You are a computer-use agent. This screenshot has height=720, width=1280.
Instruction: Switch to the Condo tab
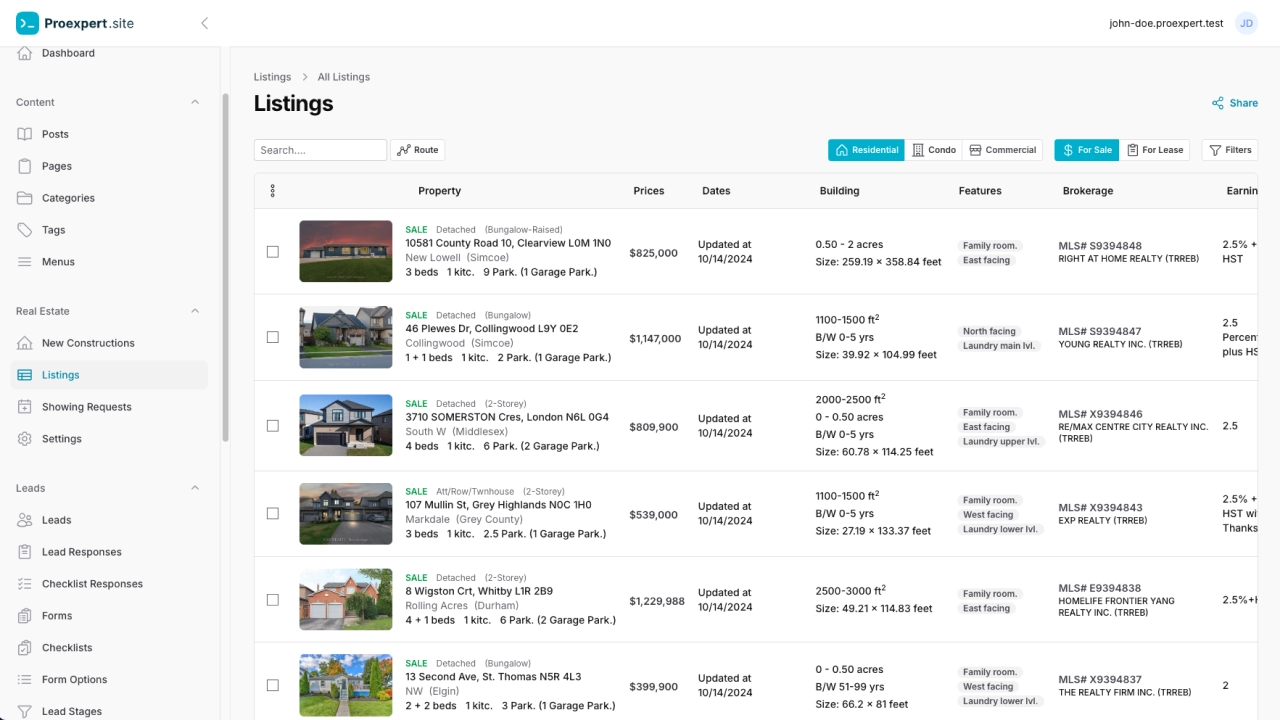coord(934,150)
